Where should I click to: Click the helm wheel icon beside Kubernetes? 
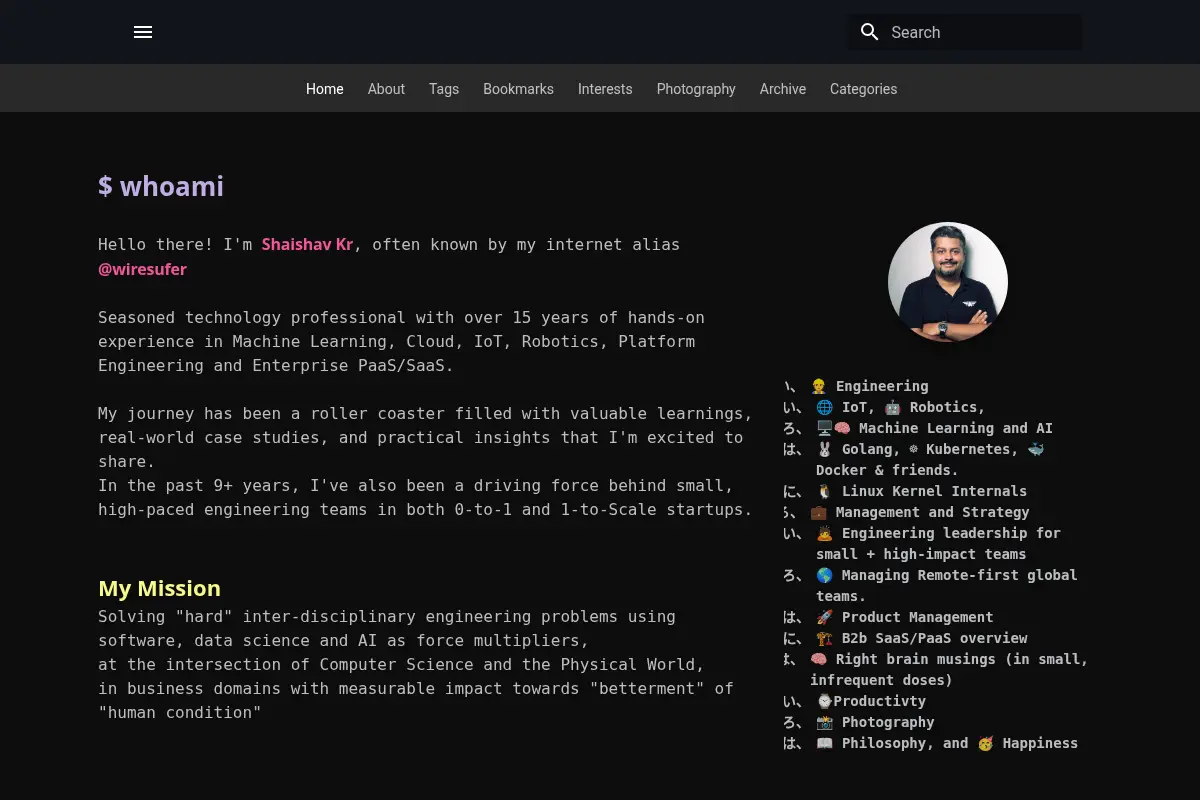coord(913,449)
